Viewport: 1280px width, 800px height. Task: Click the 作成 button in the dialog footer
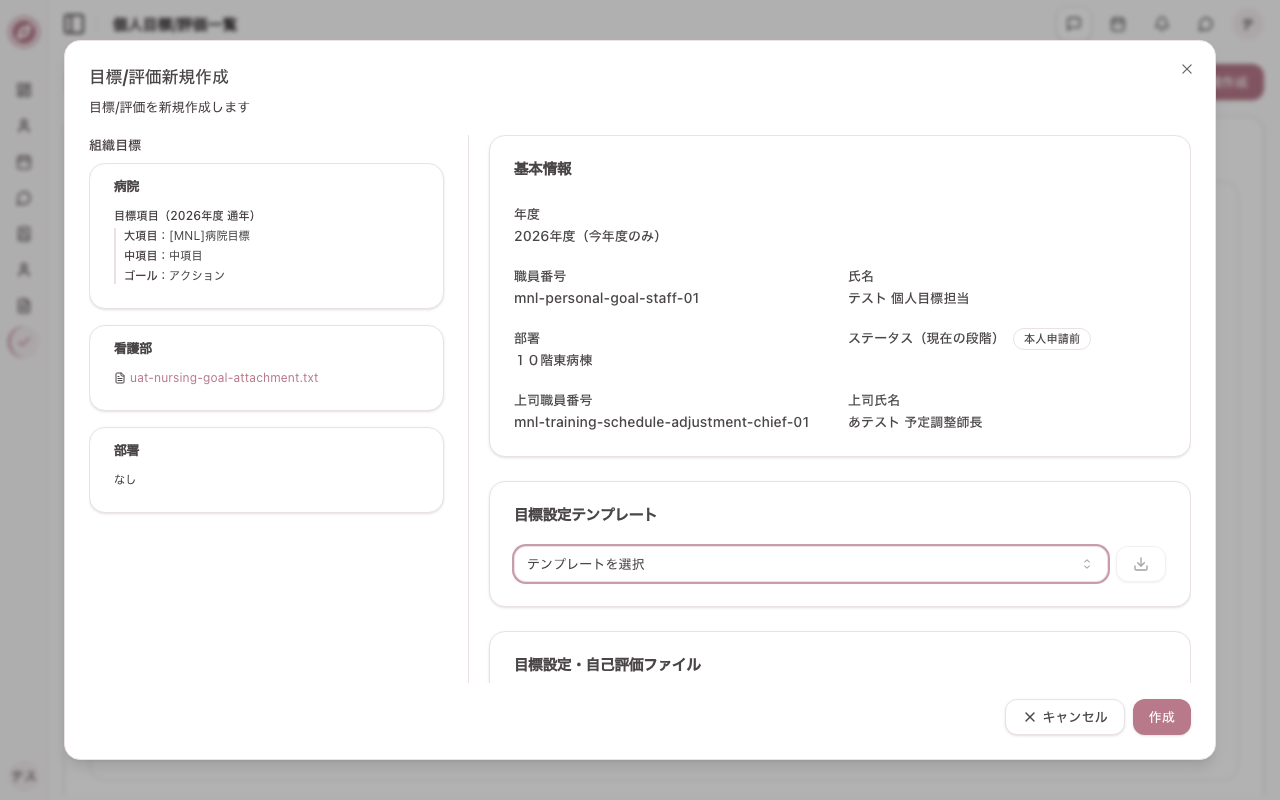point(1162,717)
